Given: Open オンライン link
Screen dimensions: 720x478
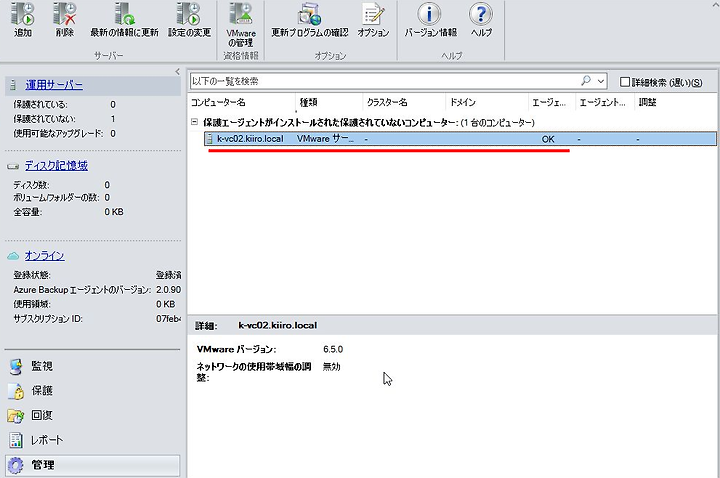Looking at the screenshot, I should pyautogui.click(x=45, y=256).
